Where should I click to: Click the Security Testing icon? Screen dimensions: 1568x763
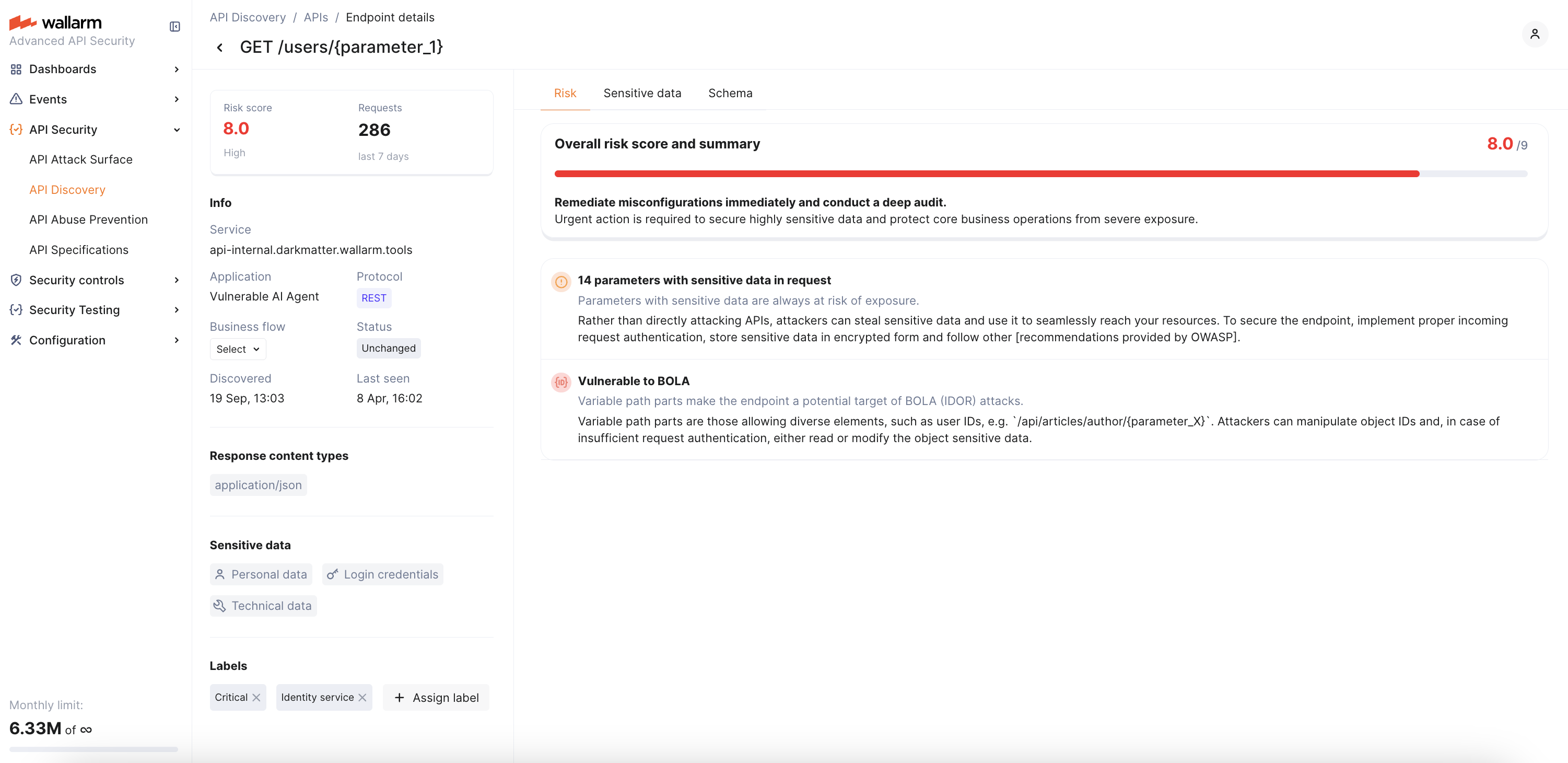(16, 309)
